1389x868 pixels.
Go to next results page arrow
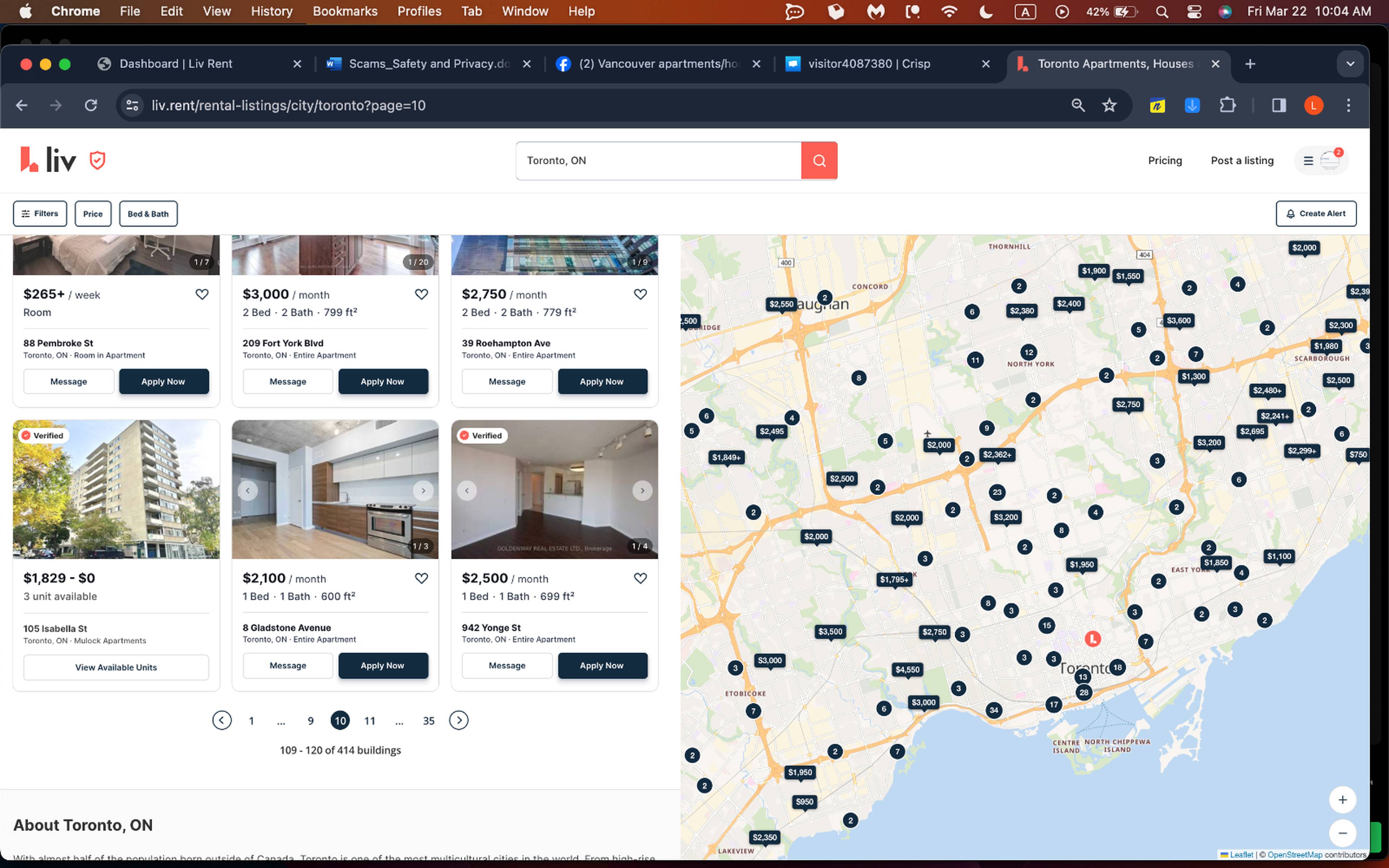(459, 720)
